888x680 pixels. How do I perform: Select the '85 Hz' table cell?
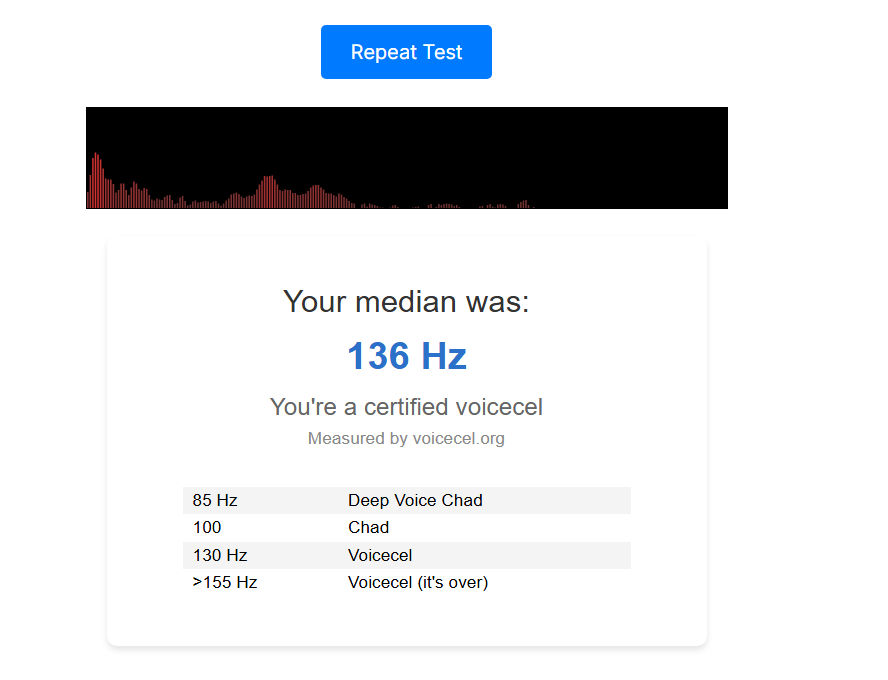pos(261,501)
